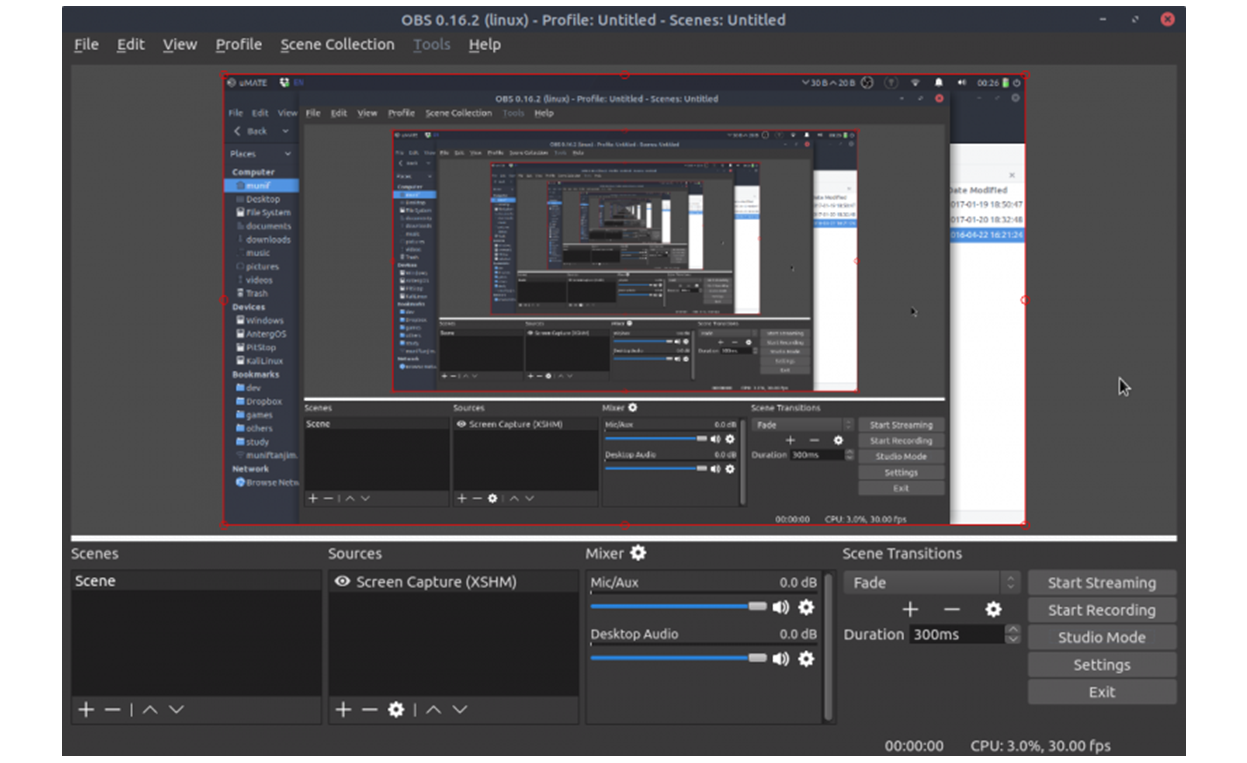
Task: Add a new scene with plus icon
Action: coord(86,709)
